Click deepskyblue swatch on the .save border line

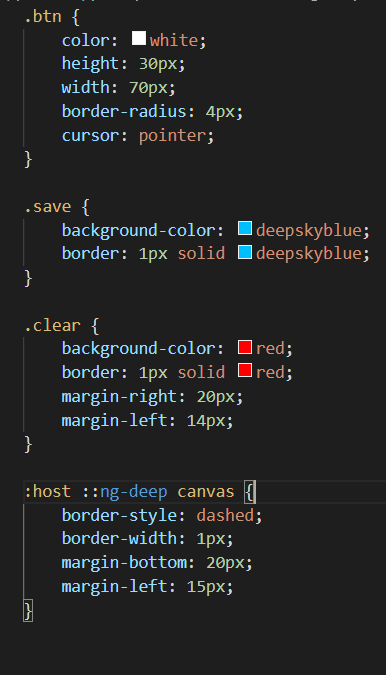(245, 252)
